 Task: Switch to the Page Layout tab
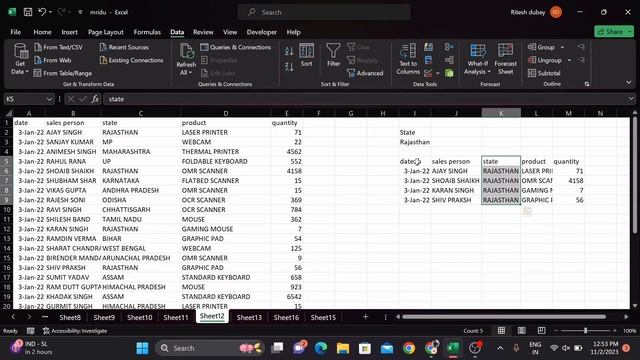[106, 32]
